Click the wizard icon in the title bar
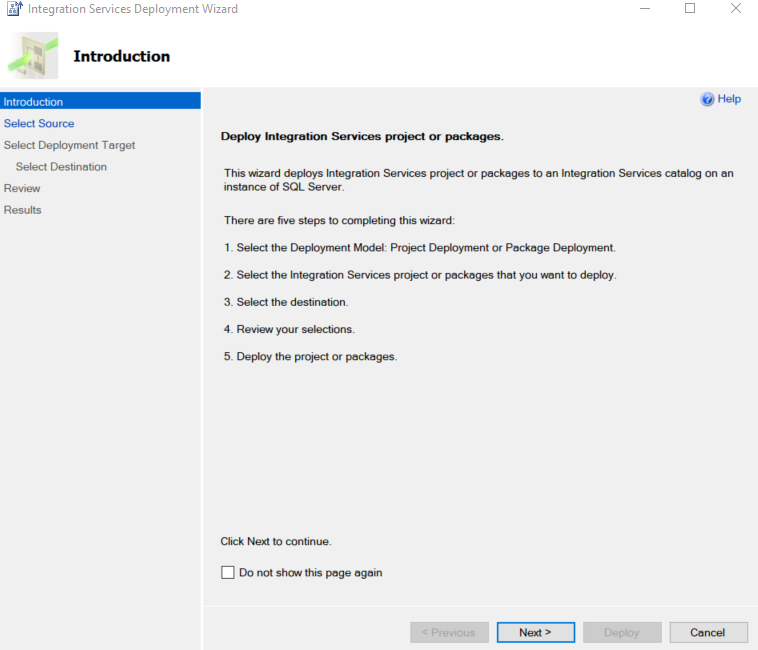The image size is (758, 650). pyautogui.click(x=14, y=9)
